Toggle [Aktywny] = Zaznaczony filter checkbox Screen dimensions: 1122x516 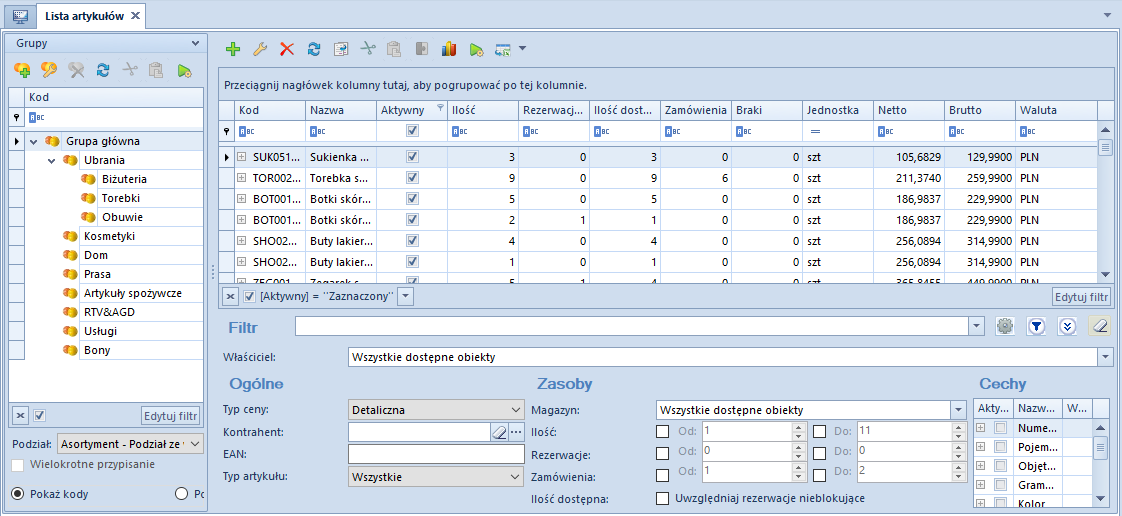click(250, 296)
